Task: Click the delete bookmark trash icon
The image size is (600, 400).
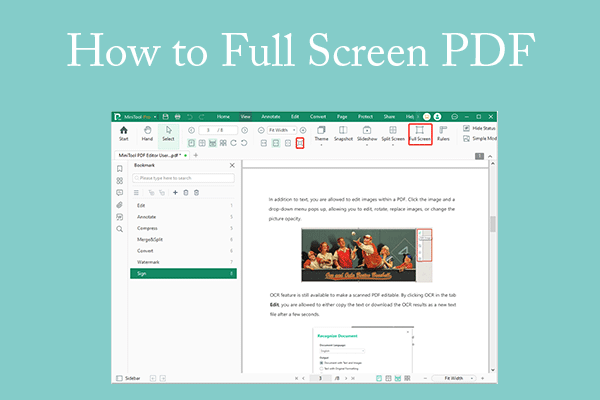Action: [x=186, y=193]
